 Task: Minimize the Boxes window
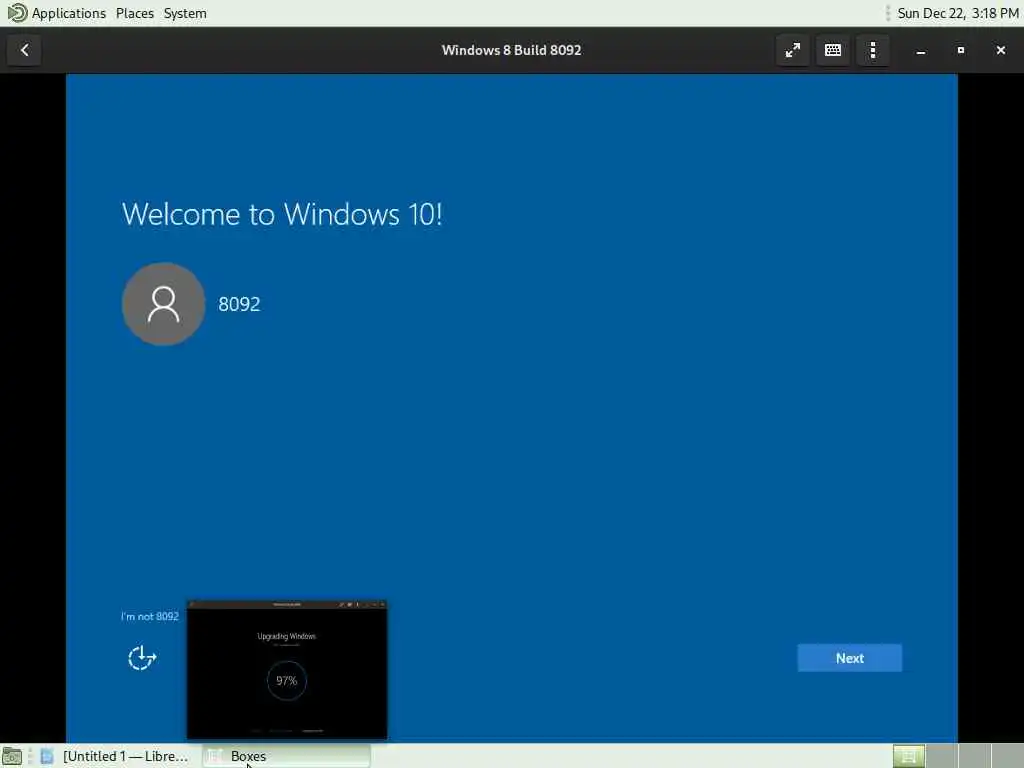coord(921,50)
